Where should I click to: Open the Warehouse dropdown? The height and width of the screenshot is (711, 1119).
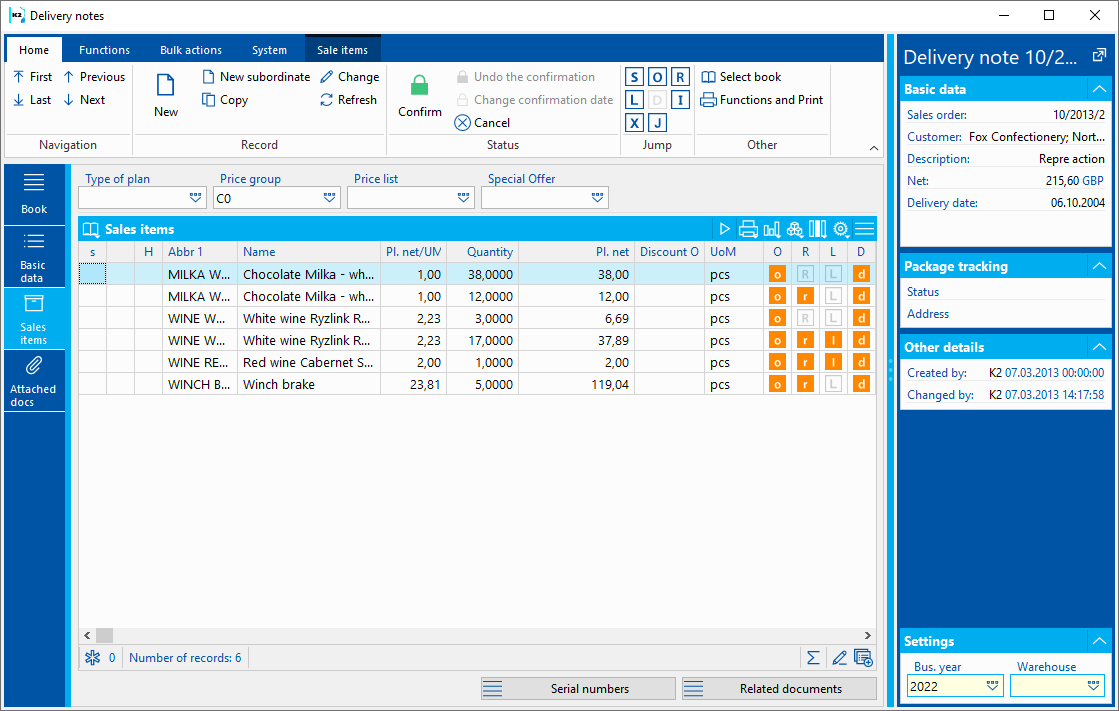click(1093, 686)
